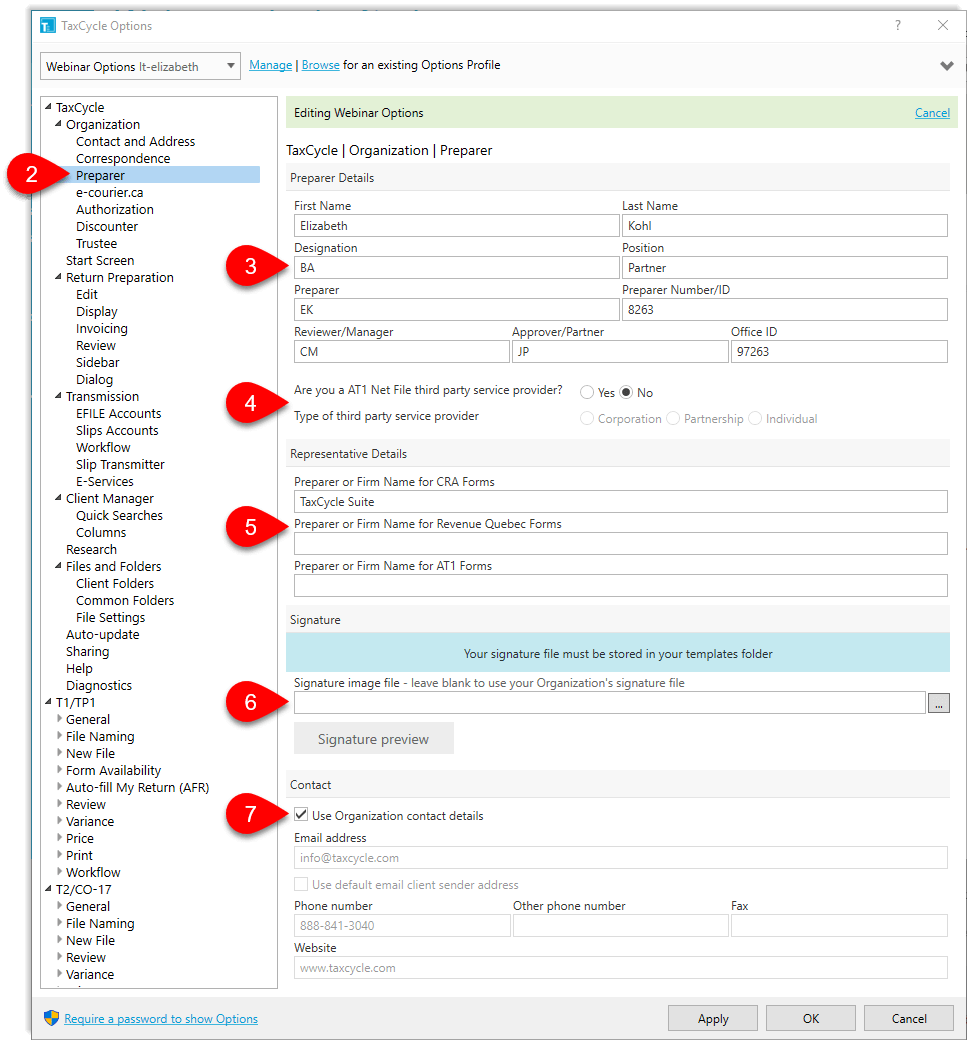The width and height of the screenshot is (967, 1040).
Task: Click the Designation field containing BA
Action: (457, 267)
